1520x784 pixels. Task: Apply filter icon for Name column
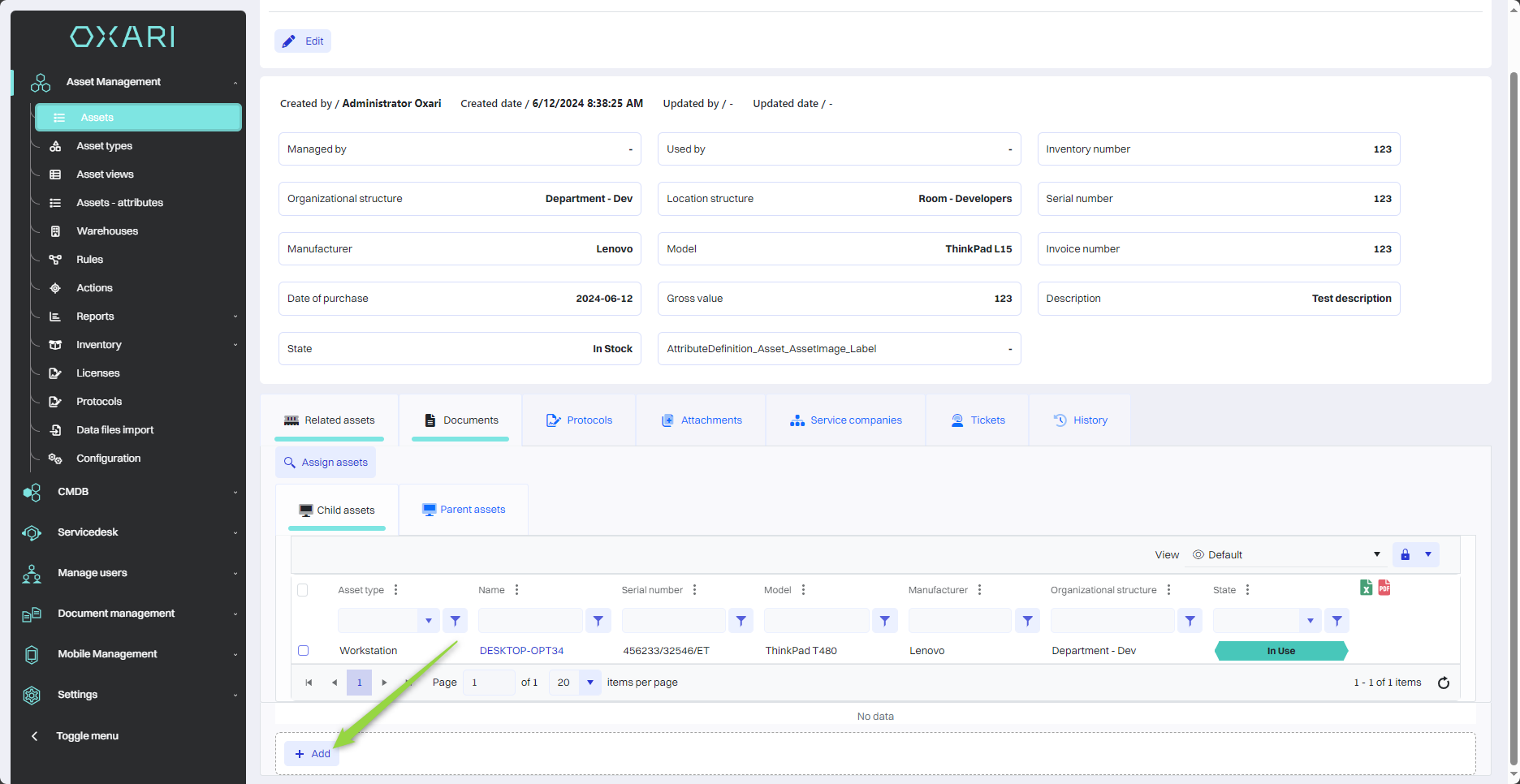(598, 621)
